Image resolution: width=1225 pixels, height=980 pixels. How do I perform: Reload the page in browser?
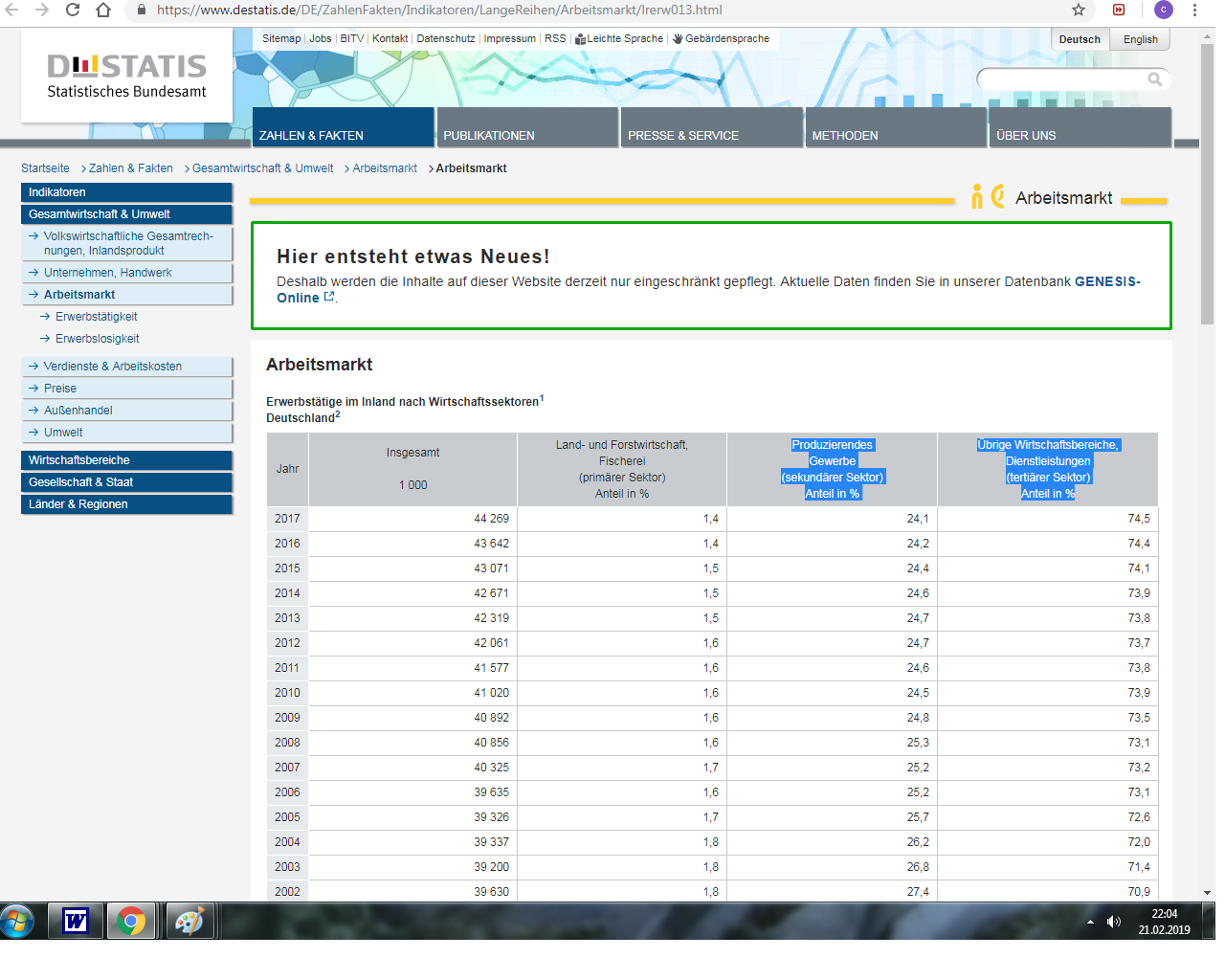pyautogui.click(x=73, y=10)
